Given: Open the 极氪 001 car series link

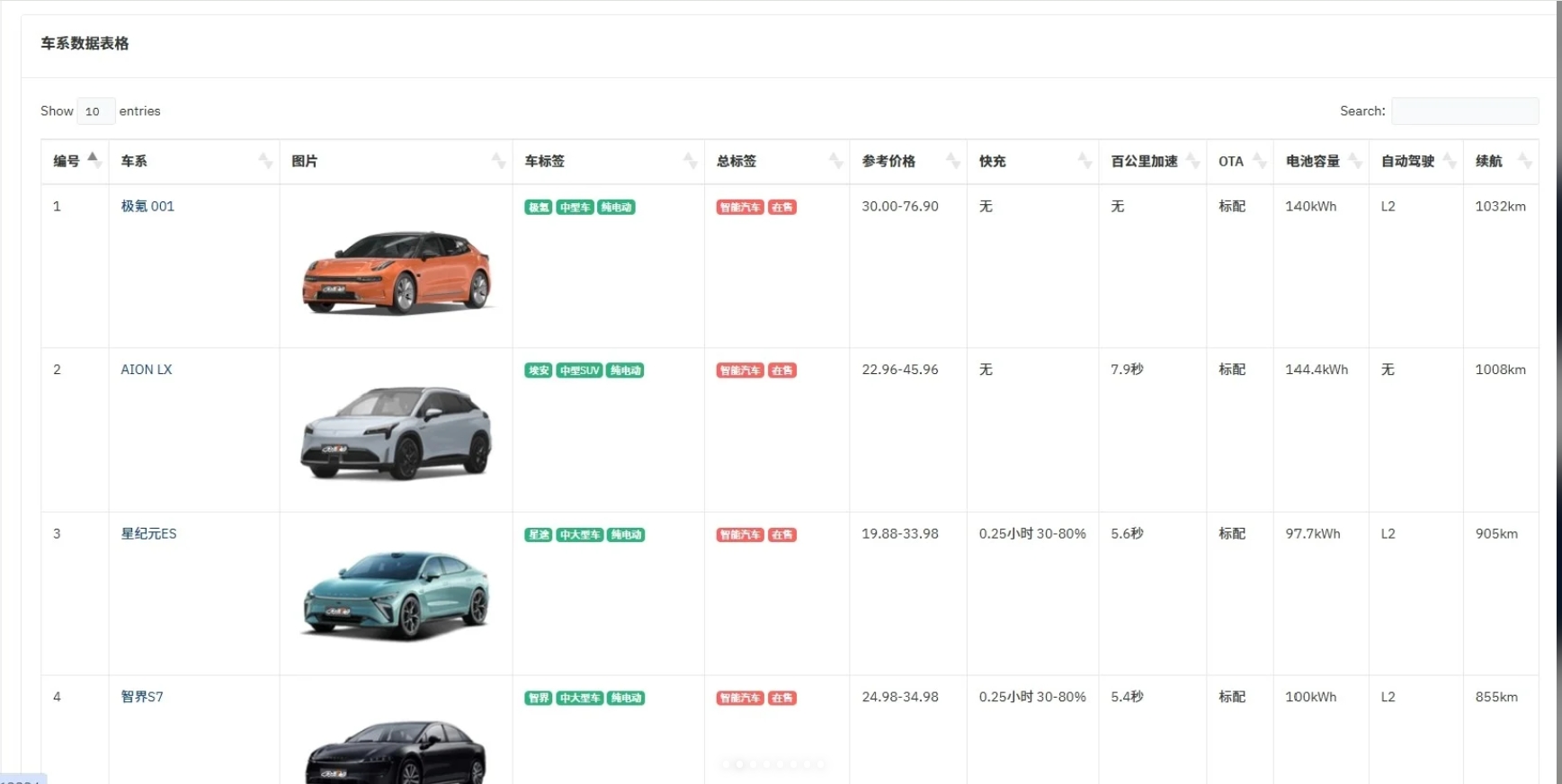Looking at the screenshot, I should click(x=147, y=206).
